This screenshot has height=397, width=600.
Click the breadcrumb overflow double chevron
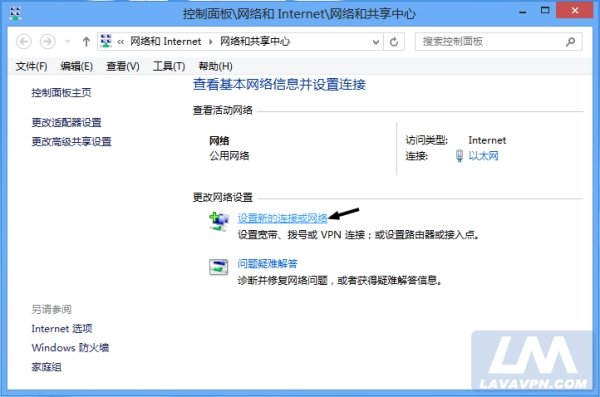(121, 42)
